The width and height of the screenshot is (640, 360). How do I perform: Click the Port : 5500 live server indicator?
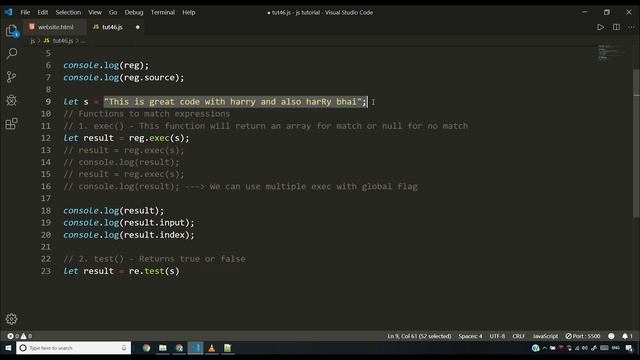pyautogui.click(x=582, y=336)
